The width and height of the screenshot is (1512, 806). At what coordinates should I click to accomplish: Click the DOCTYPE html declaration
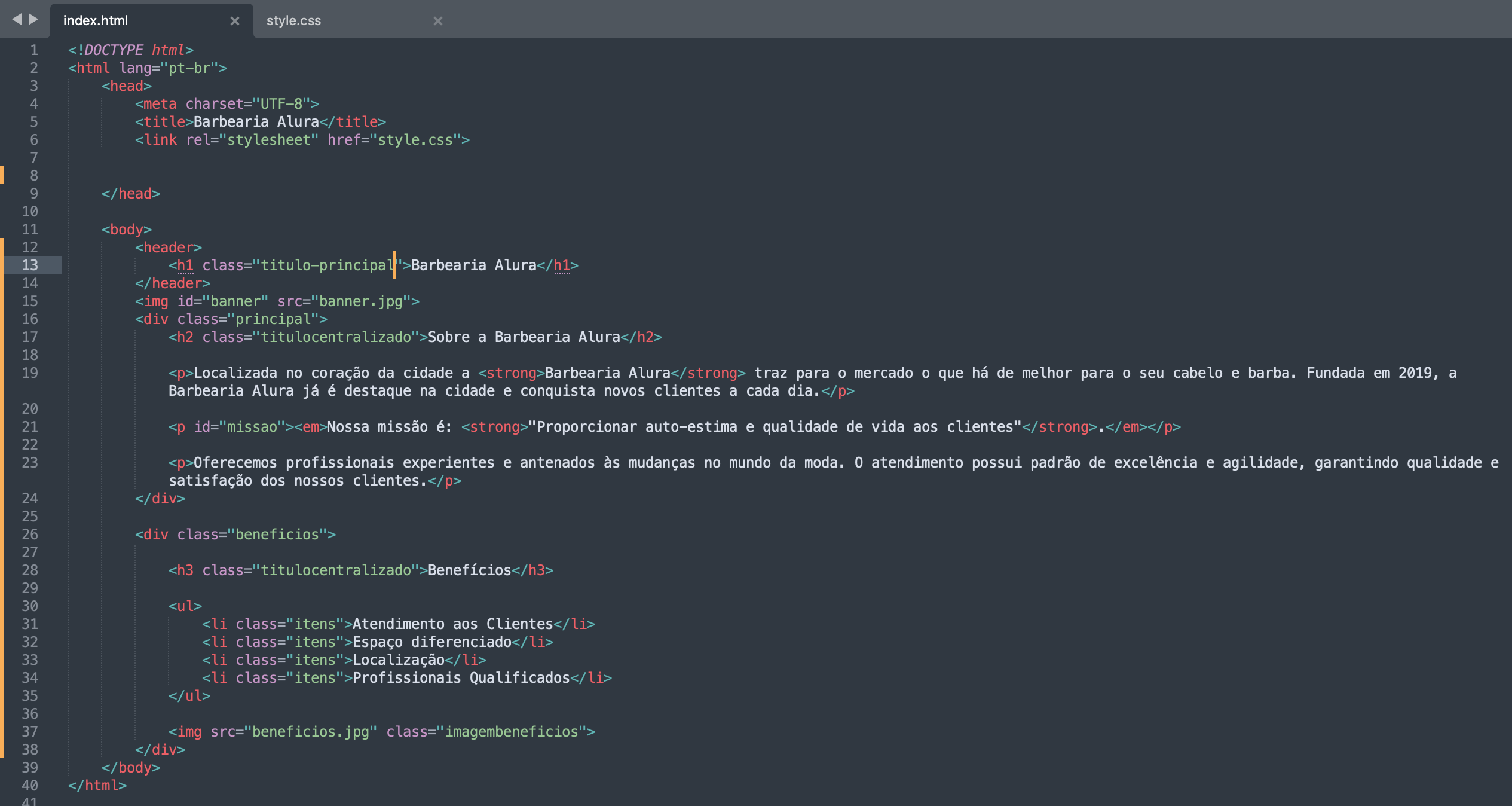[131, 50]
